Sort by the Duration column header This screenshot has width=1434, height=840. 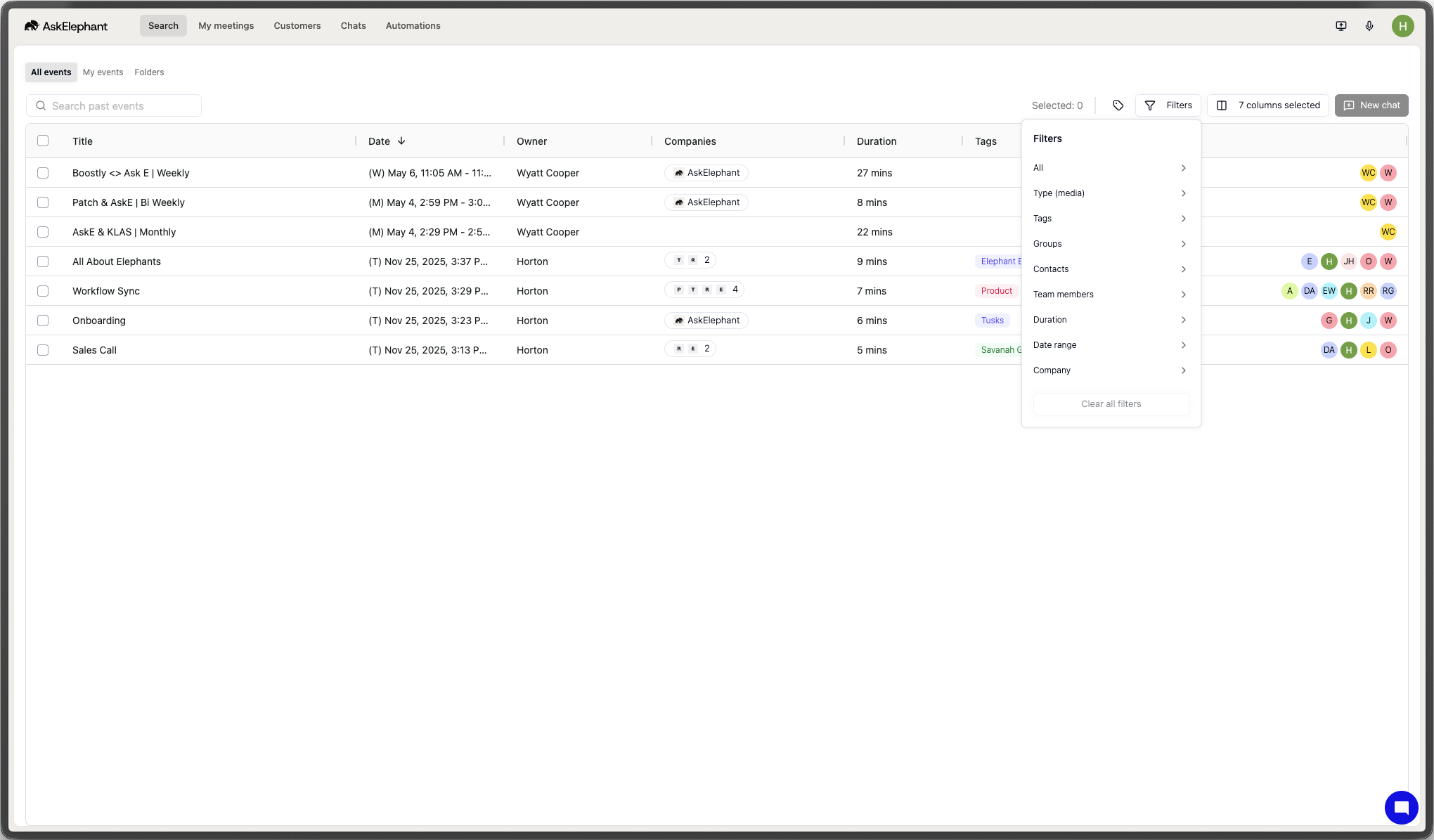click(877, 141)
